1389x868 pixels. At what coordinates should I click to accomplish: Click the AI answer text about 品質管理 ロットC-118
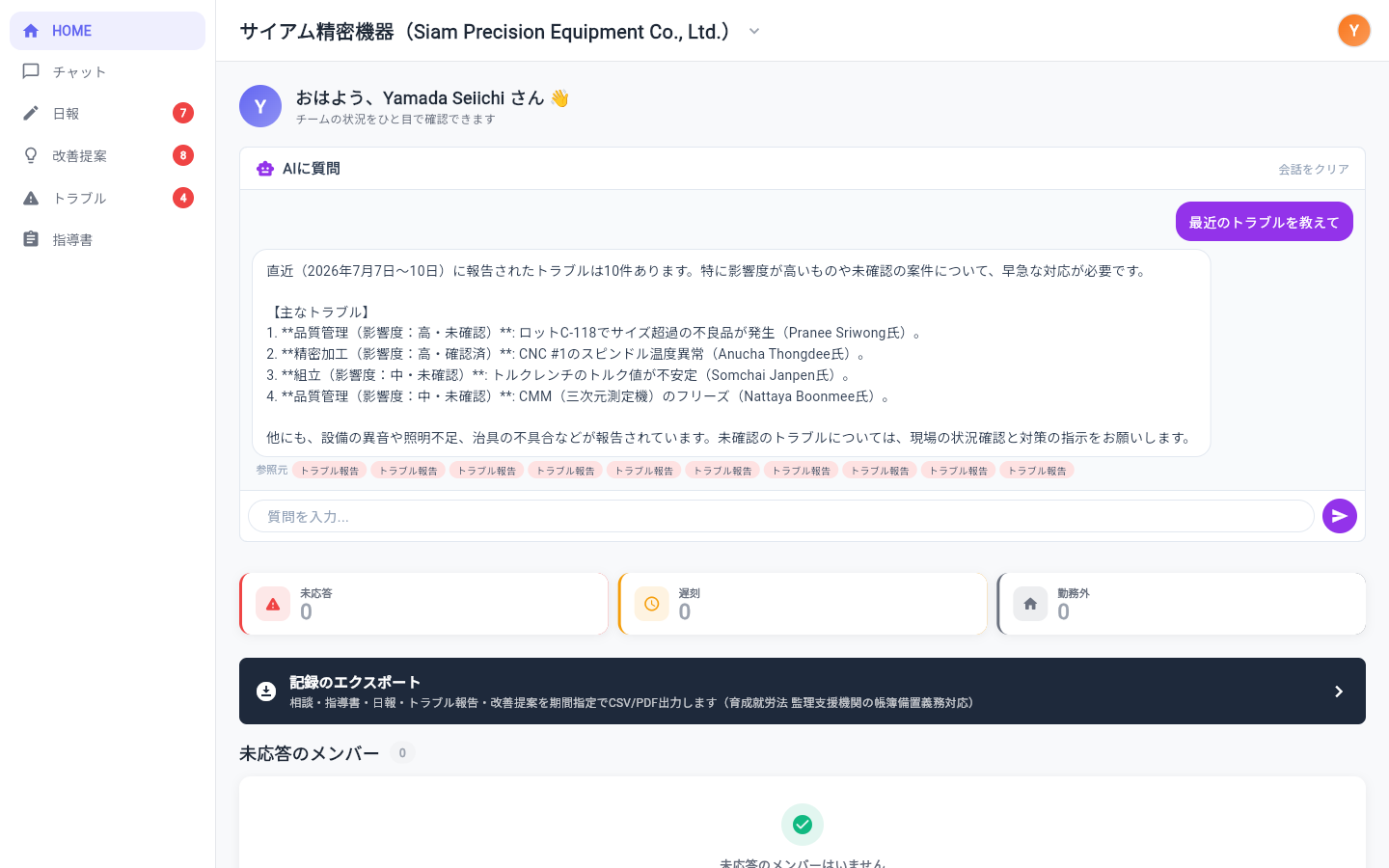coord(594,333)
